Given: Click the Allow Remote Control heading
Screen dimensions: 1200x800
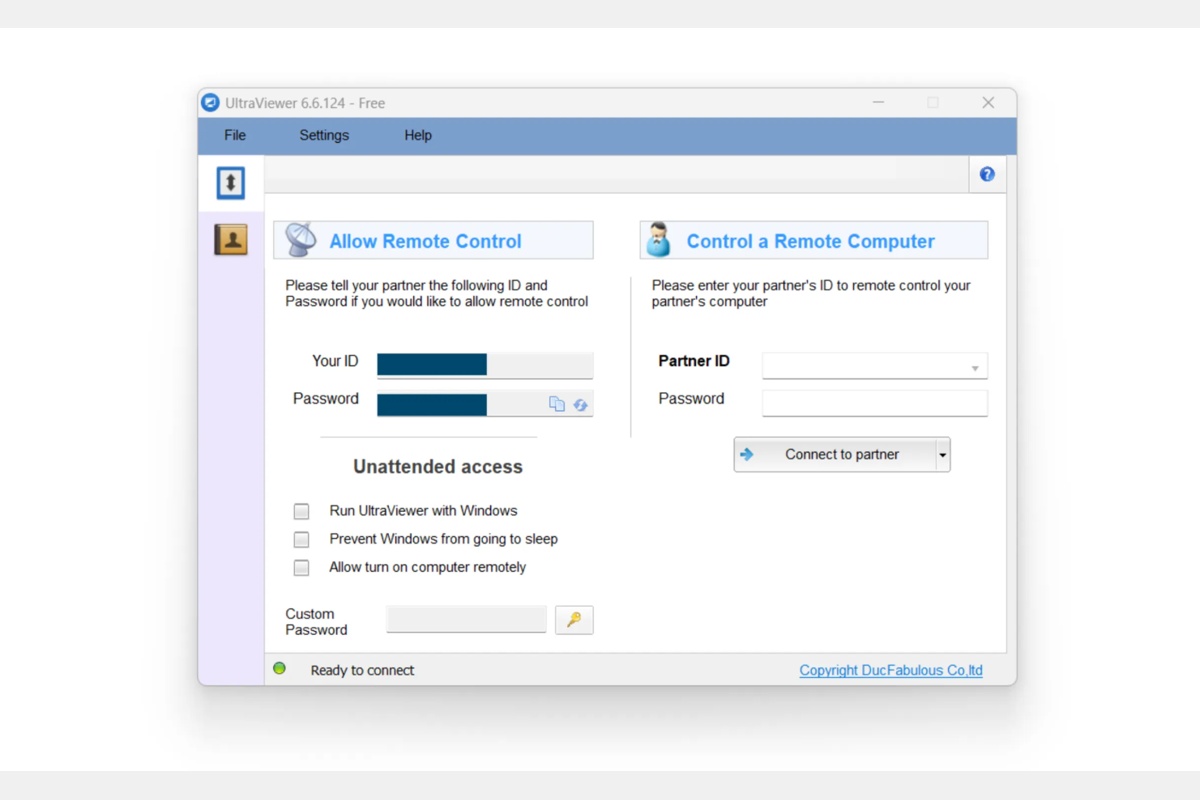Looking at the screenshot, I should (x=426, y=241).
